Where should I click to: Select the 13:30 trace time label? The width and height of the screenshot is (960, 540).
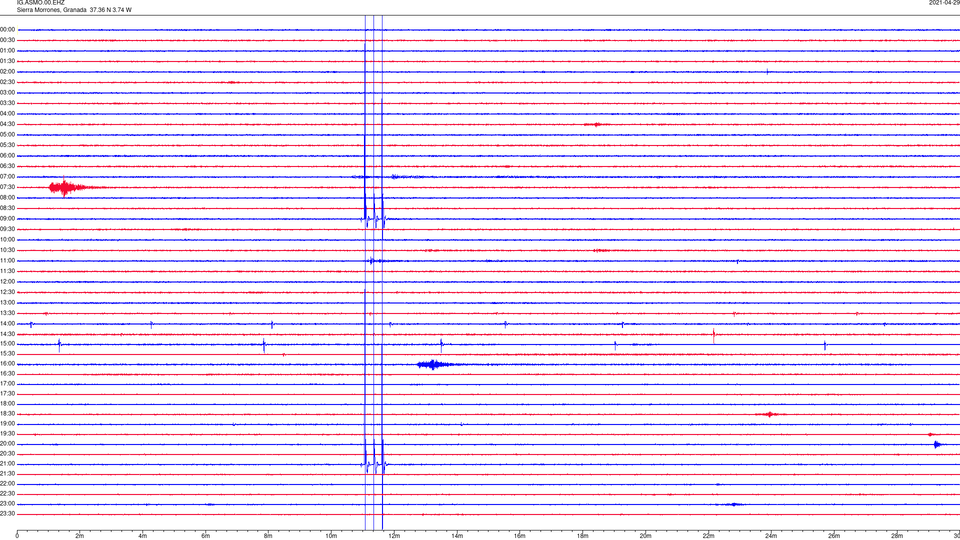coord(7,313)
